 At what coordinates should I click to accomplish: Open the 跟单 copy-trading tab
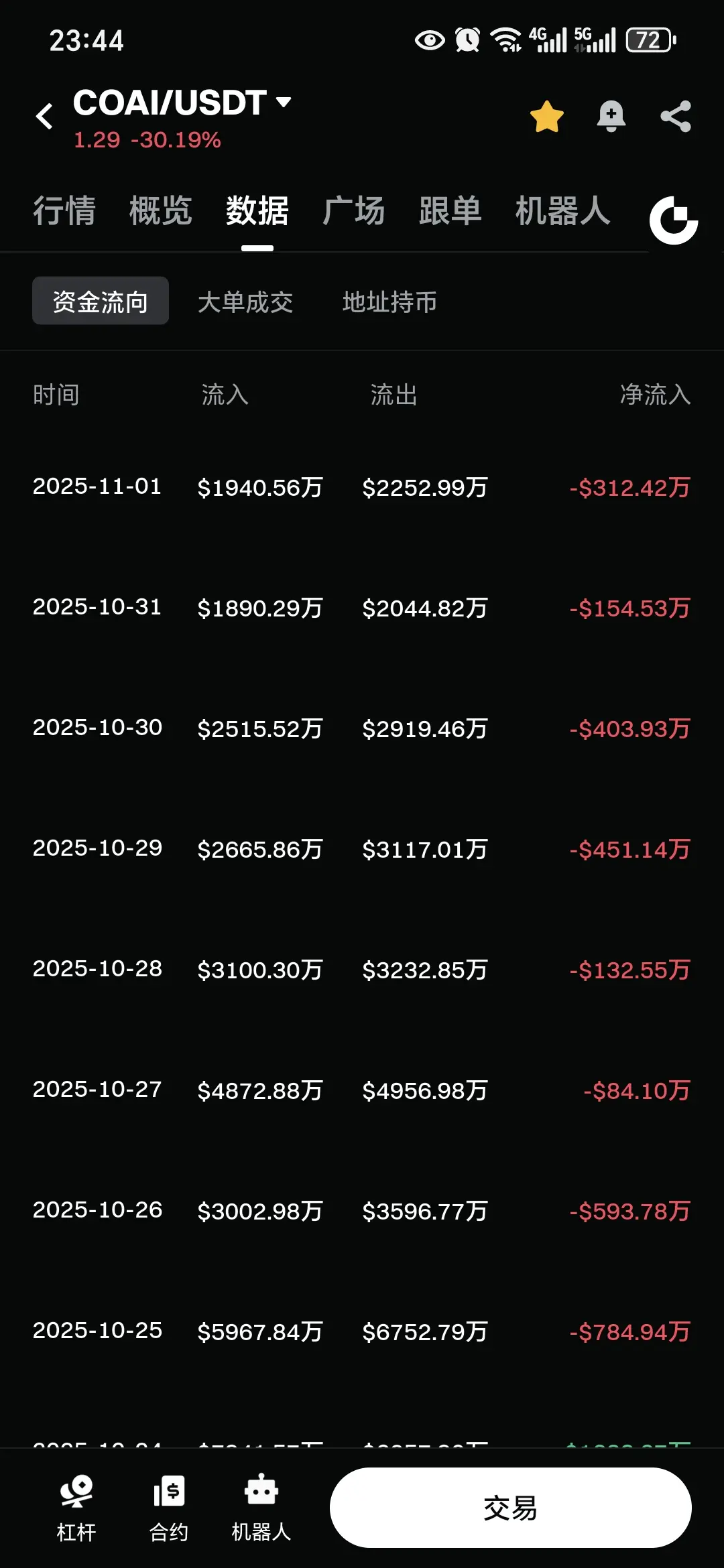(x=450, y=211)
